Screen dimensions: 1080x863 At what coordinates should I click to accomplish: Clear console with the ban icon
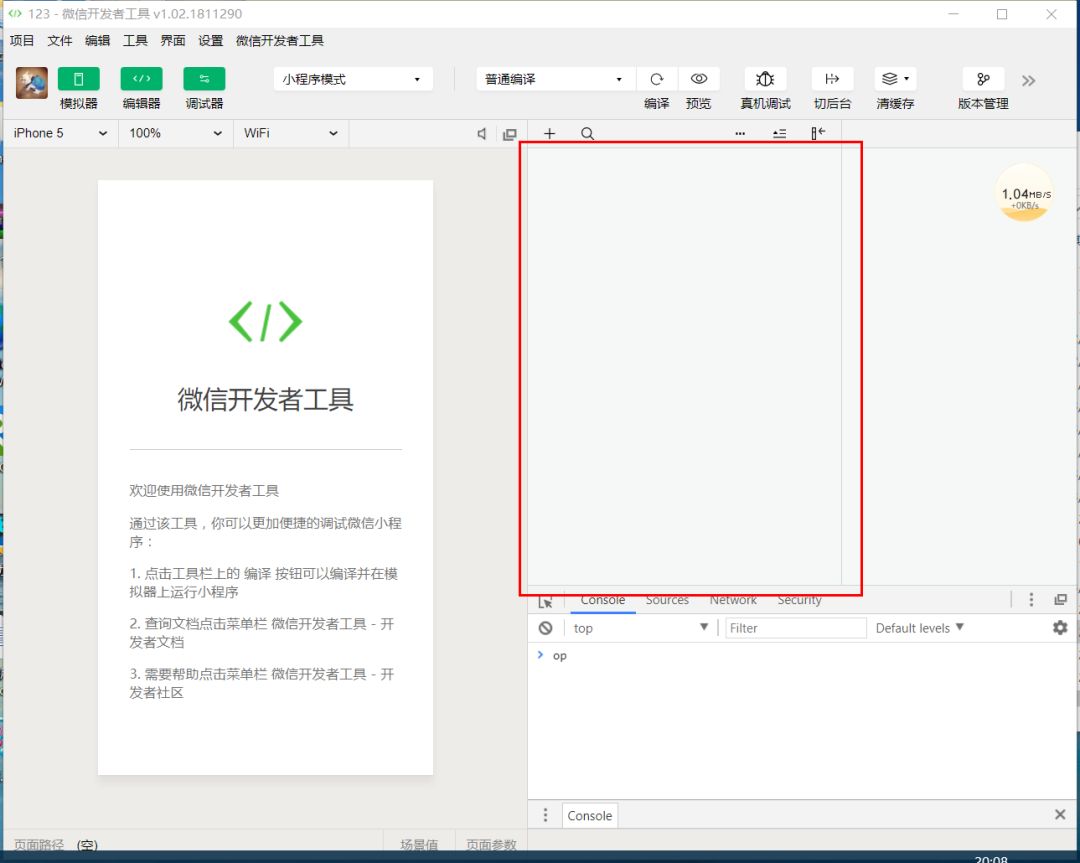point(546,628)
